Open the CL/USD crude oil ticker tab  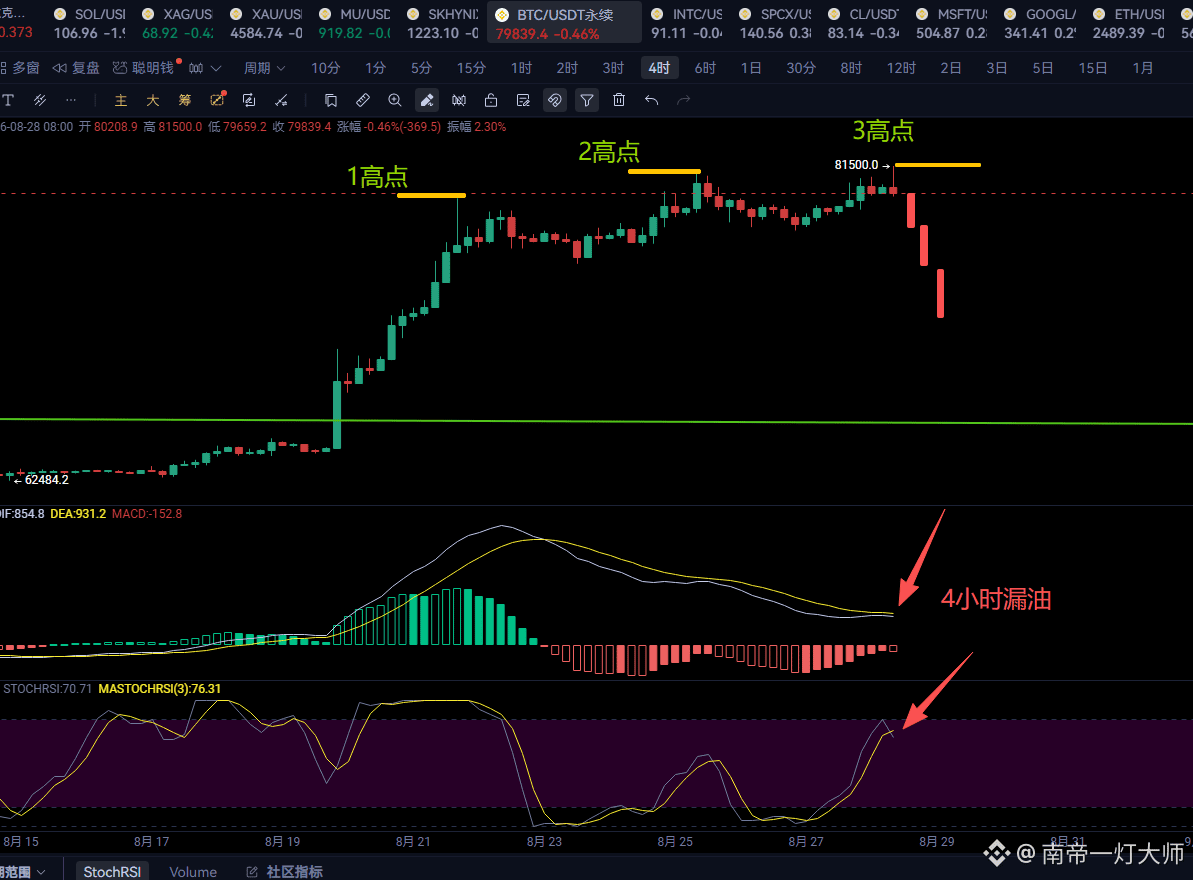[x=864, y=24]
